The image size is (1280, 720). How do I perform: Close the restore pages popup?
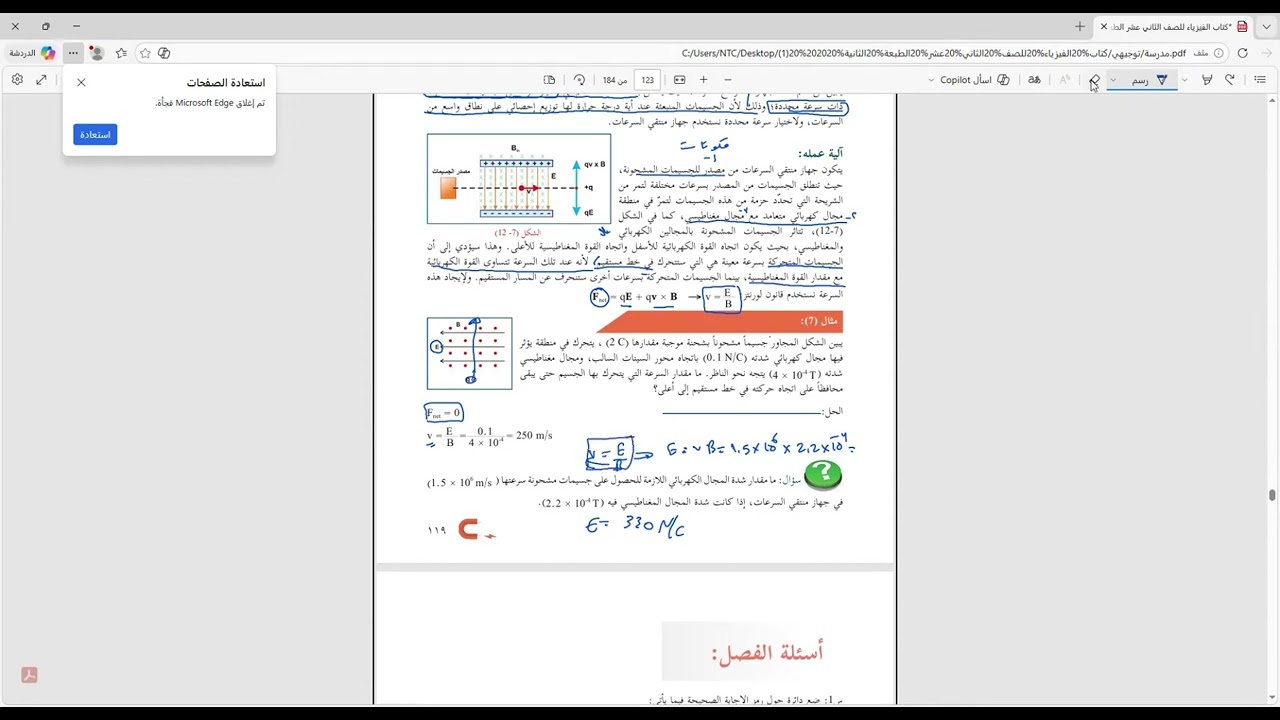(x=81, y=83)
